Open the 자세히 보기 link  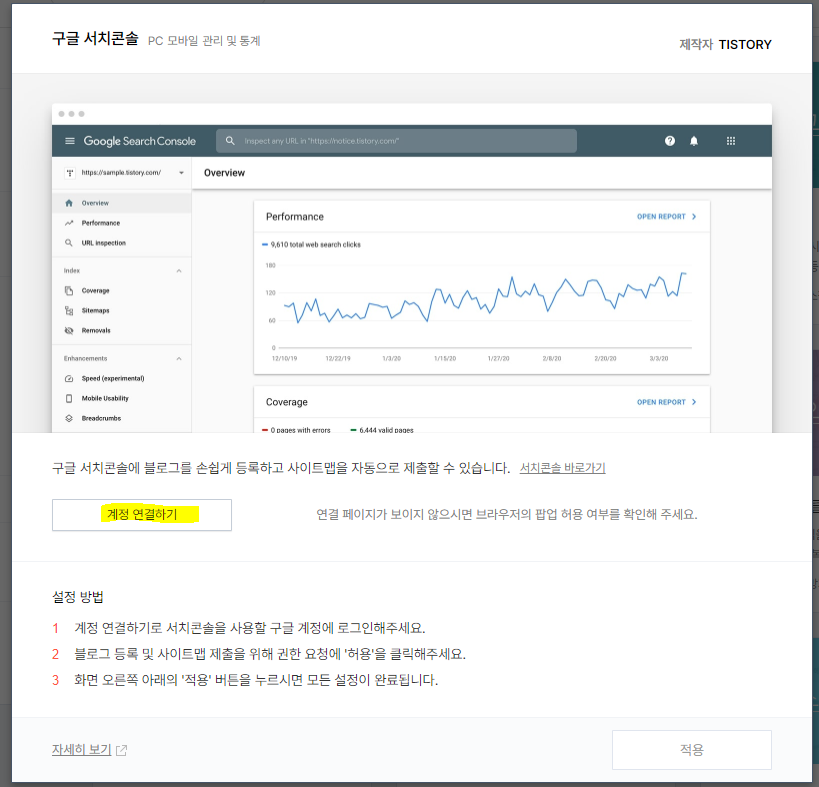[x=81, y=749]
